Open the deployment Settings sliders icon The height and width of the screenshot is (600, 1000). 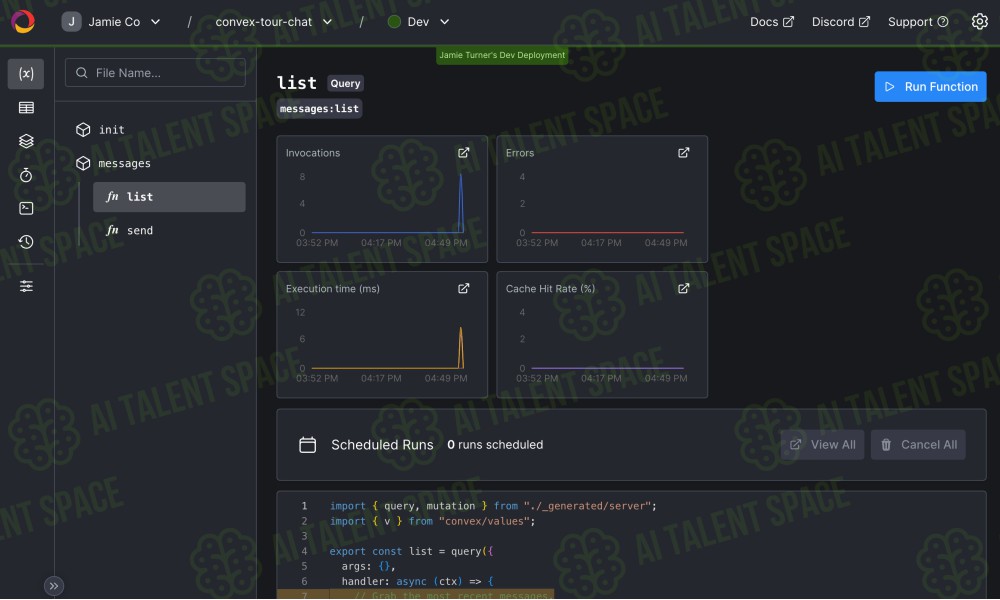[x=26, y=286]
